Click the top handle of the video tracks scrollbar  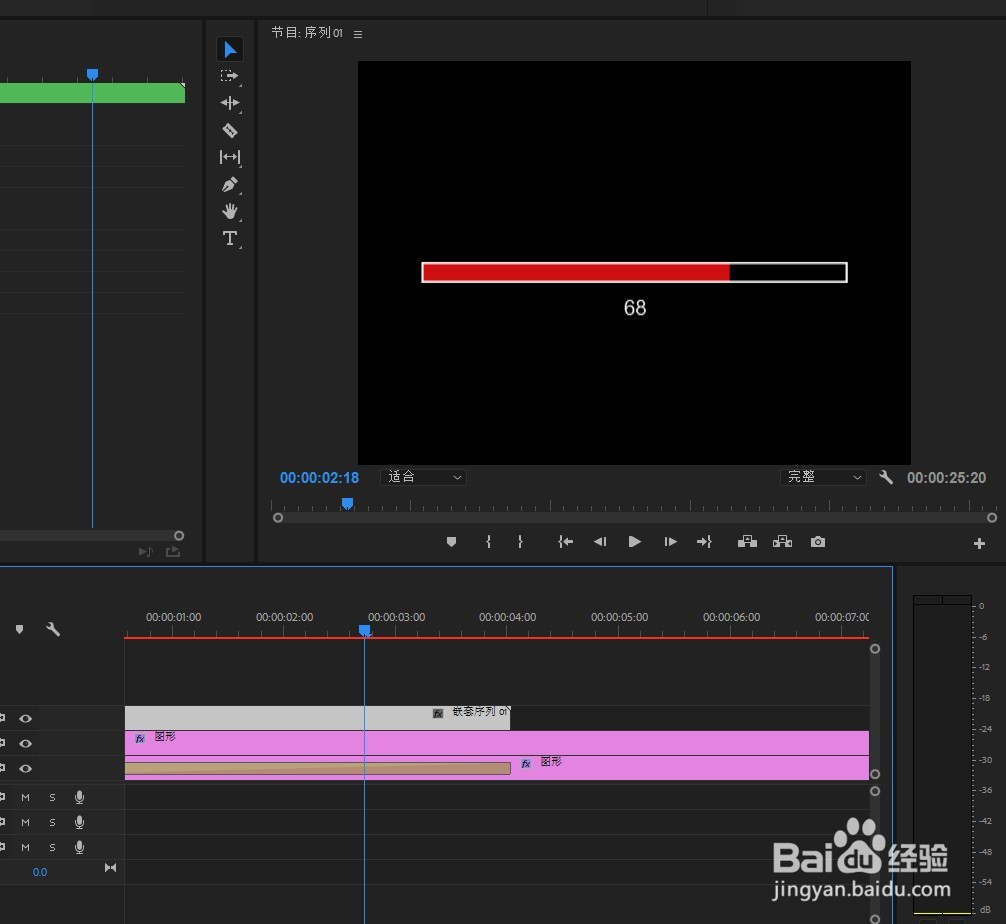pos(875,649)
